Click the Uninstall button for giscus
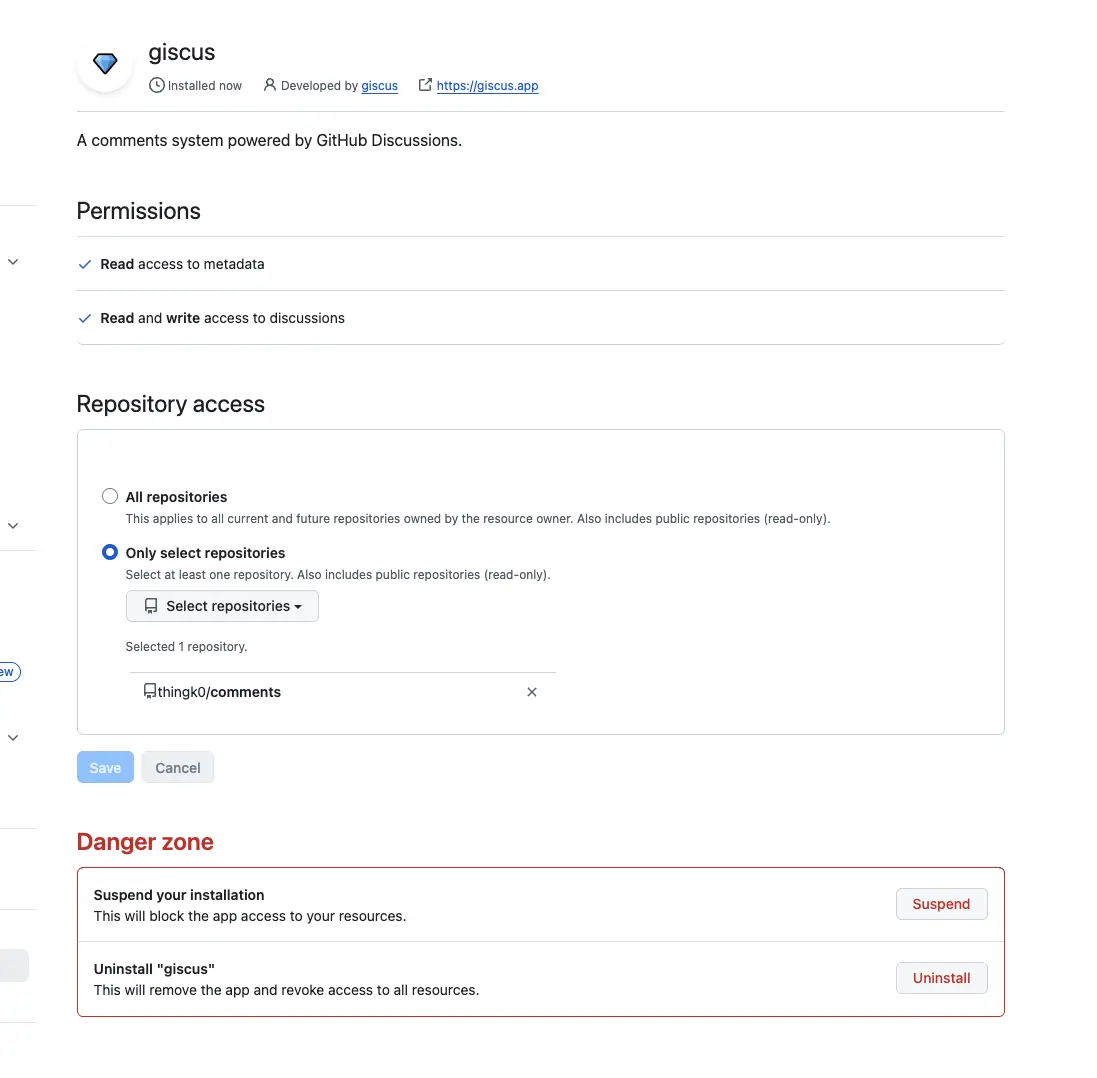This screenshot has height=1078, width=1097. pos(941,978)
